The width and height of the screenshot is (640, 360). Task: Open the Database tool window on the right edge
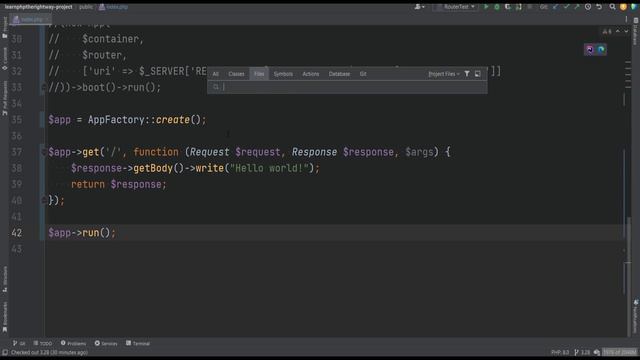click(636, 31)
